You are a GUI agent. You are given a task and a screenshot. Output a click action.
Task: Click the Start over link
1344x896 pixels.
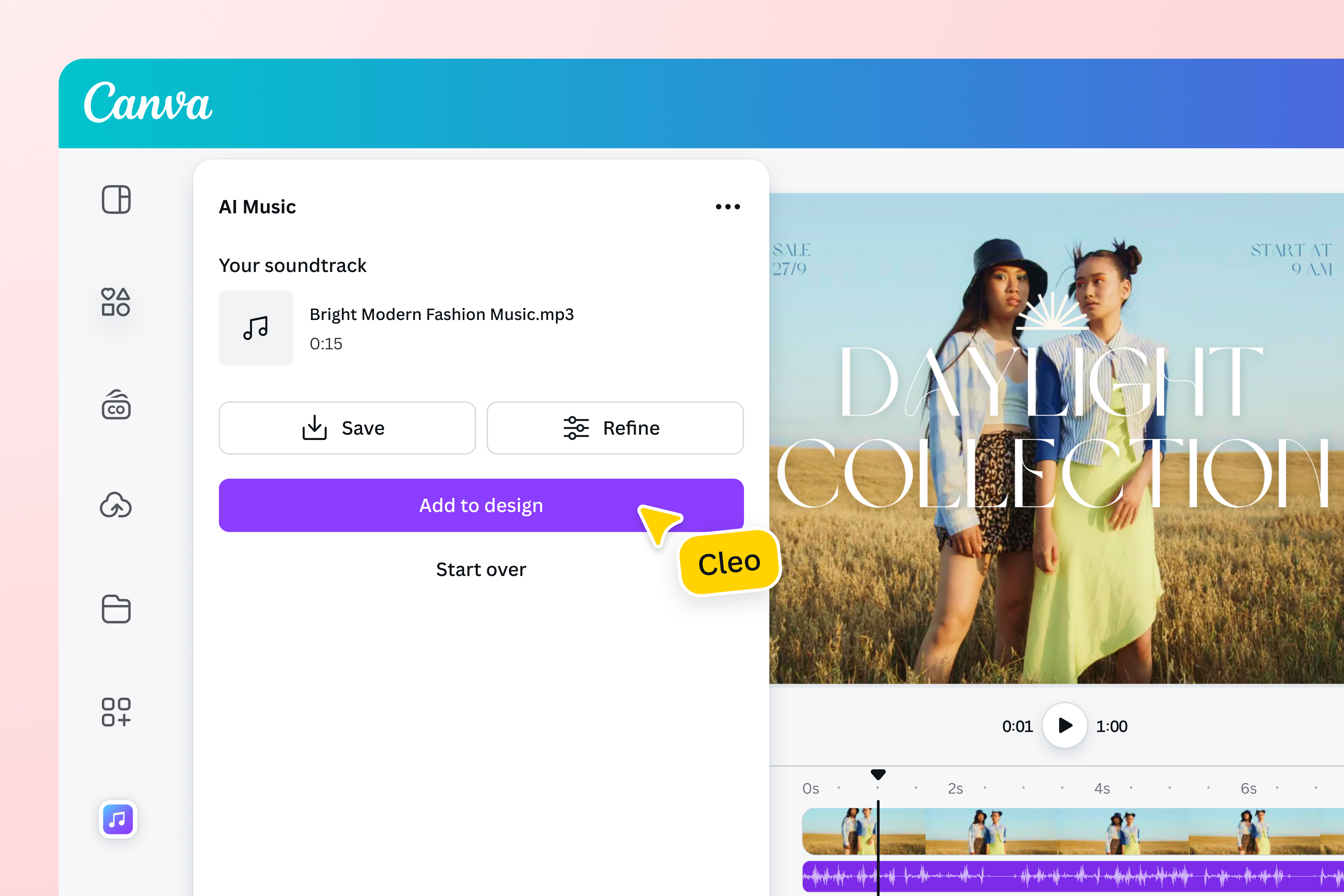[481, 570]
